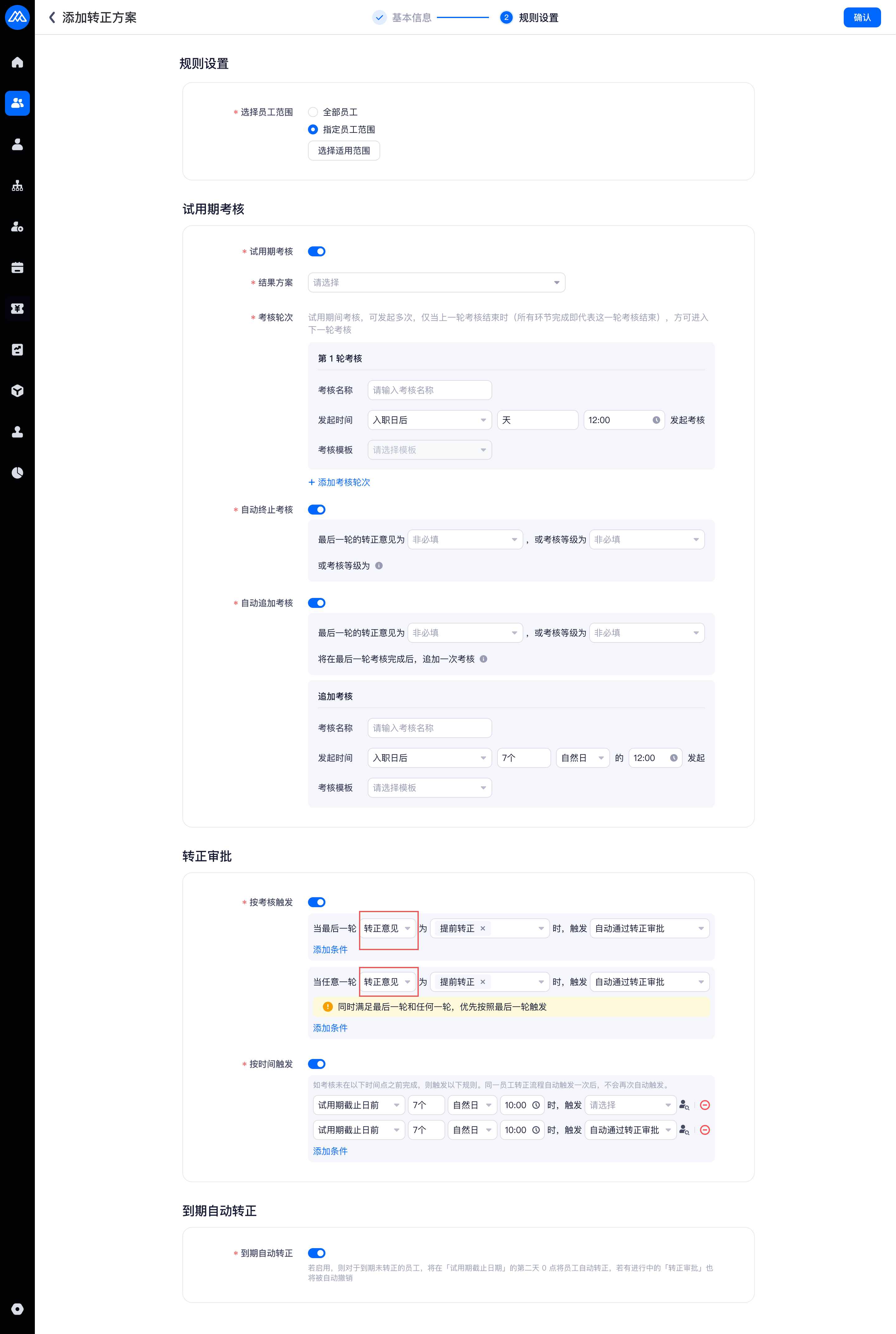Toggle the 自动追加考核 switch
Screen dimensions: 896x1334
pyautogui.click(x=317, y=603)
